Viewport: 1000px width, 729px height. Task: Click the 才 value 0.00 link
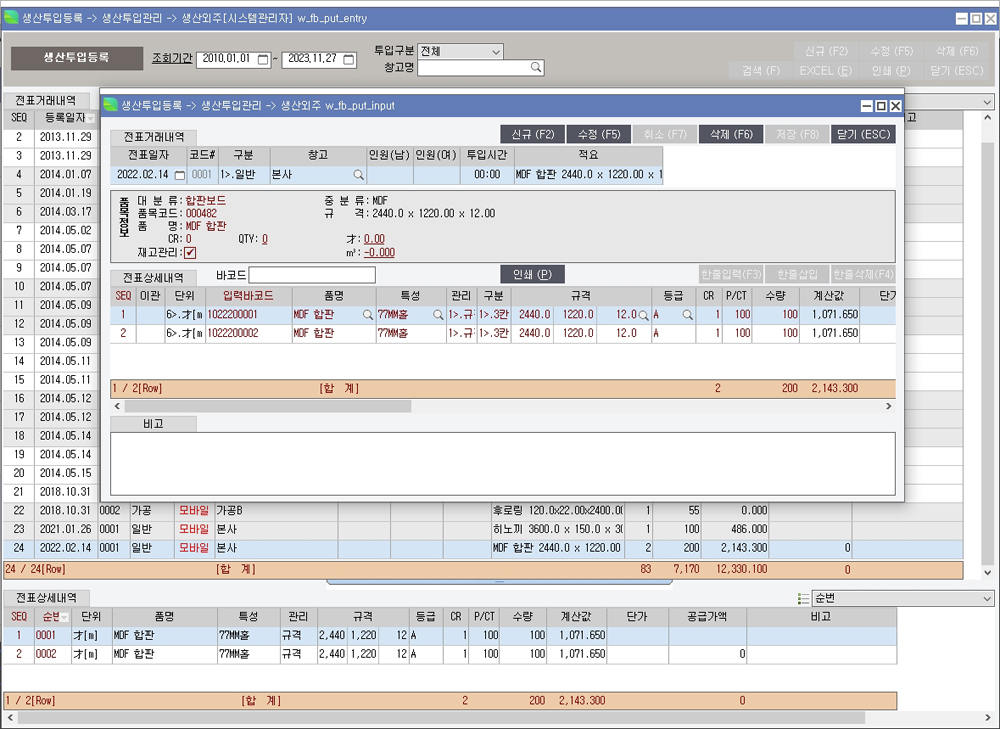pos(374,239)
